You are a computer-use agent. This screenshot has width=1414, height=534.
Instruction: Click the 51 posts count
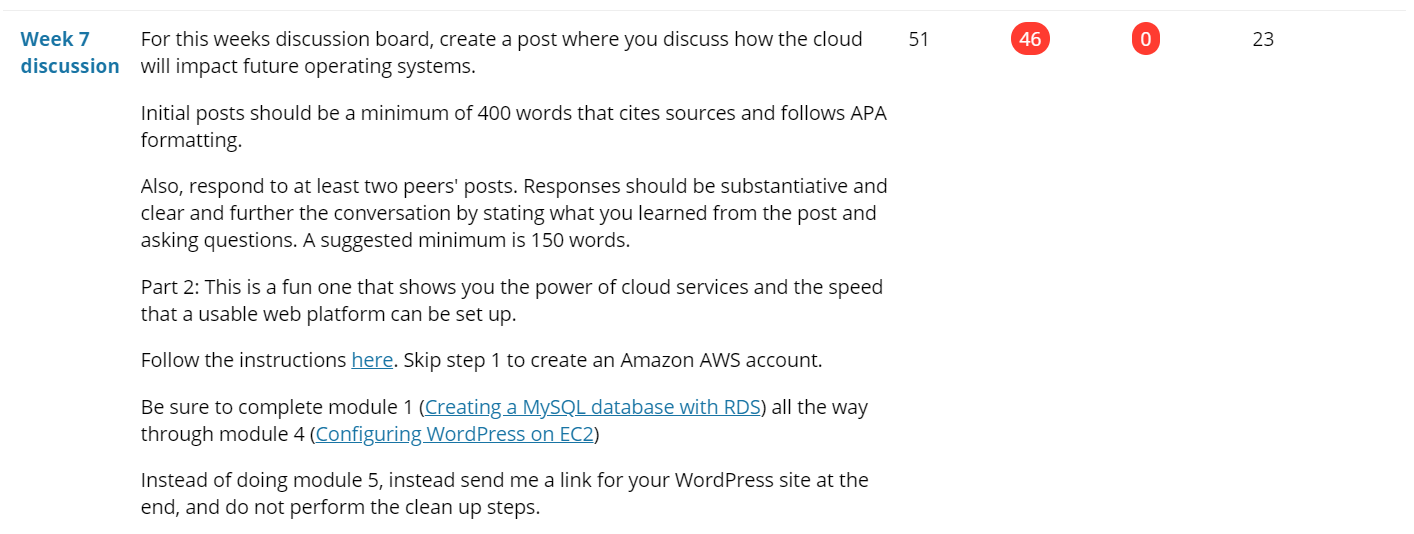[919, 40]
